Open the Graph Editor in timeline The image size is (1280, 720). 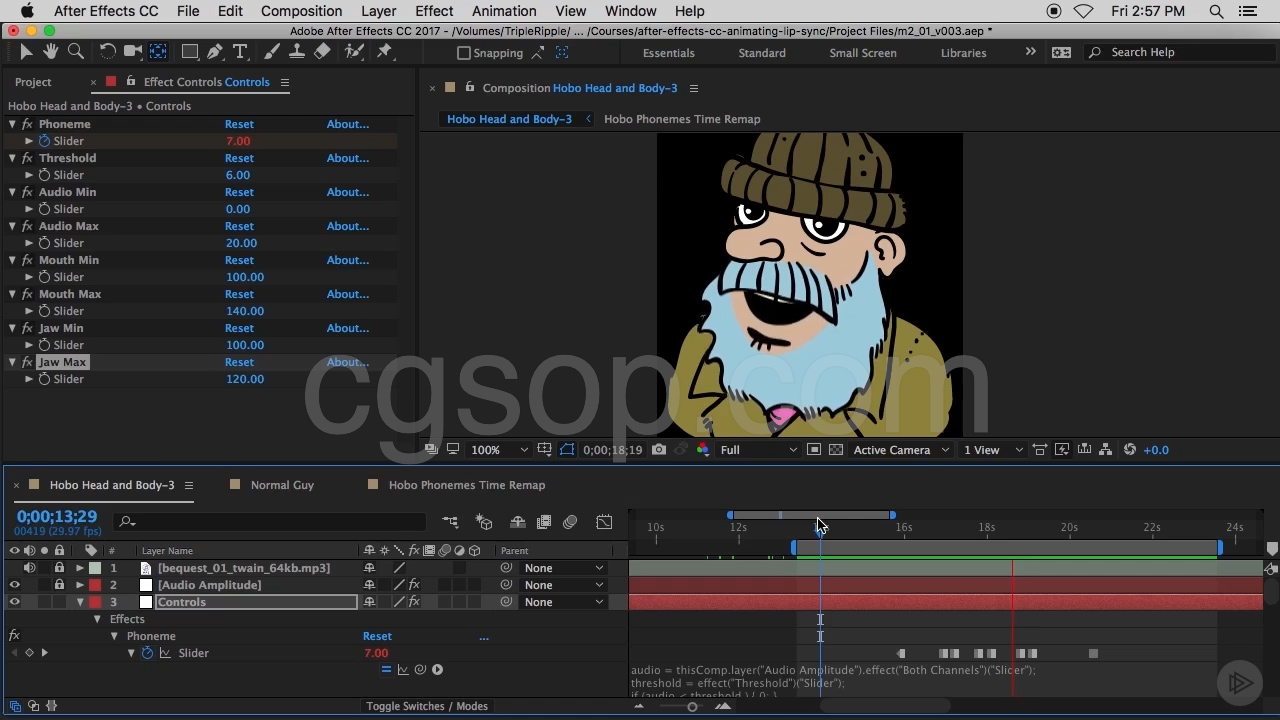coord(604,522)
